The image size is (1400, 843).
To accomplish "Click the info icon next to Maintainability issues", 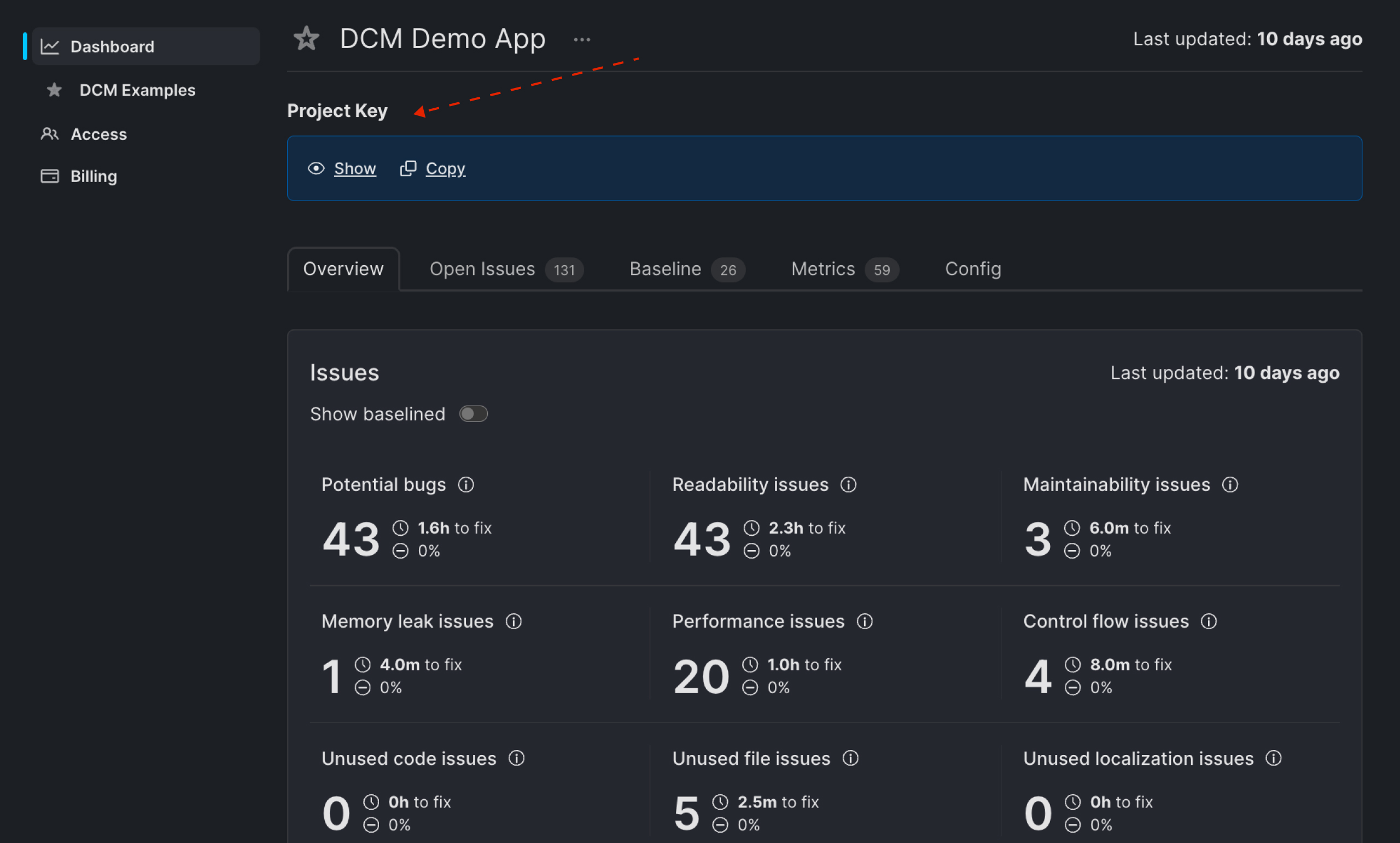I will [x=1230, y=484].
